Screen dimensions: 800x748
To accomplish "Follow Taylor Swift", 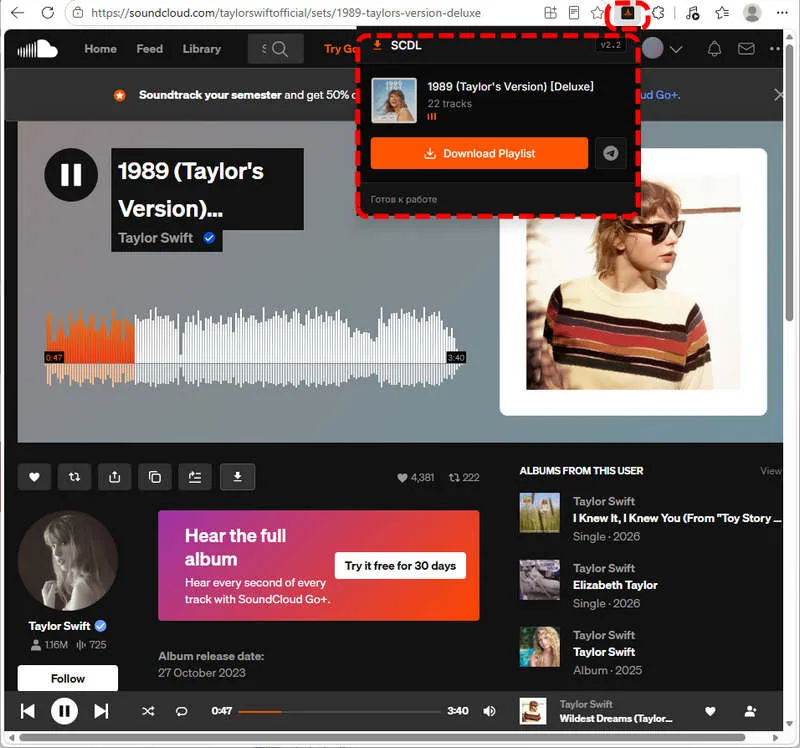I will [x=68, y=678].
